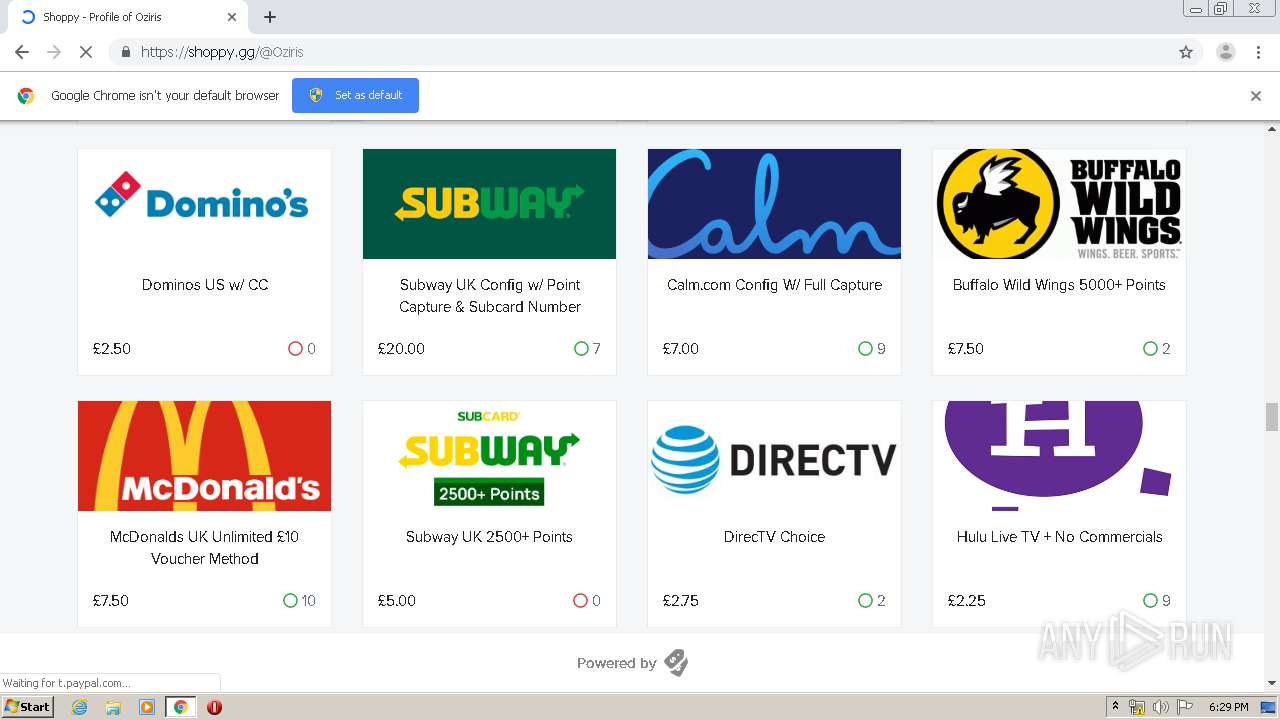Open Action Center flag icon in tray
The width and height of the screenshot is (1280, 720).
(1183, 707)
